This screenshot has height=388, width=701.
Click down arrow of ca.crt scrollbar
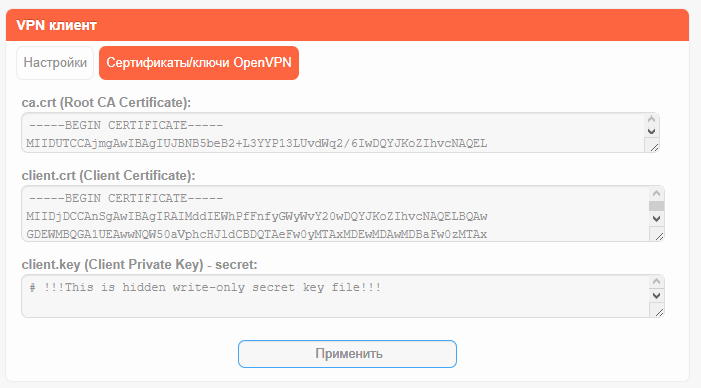click(x=651, y=131)
